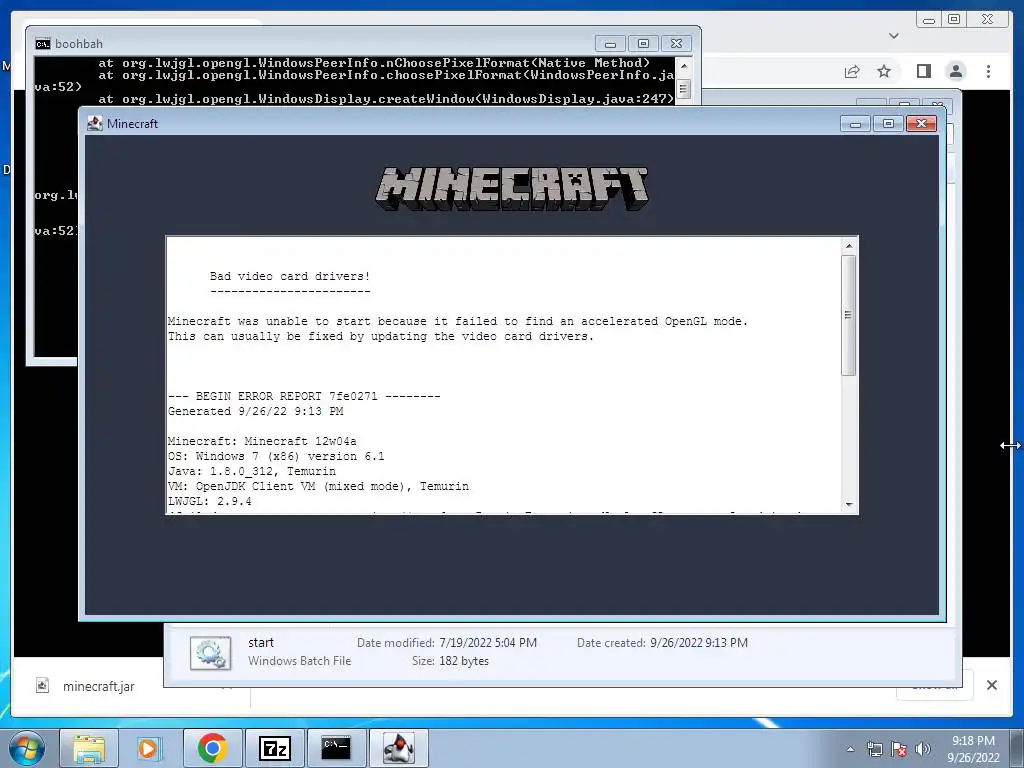The height and width of the screenshot is (768, 1024).
Task: Click the Date modified value 7/19/2022 5:04 PM
Action: 488,643
